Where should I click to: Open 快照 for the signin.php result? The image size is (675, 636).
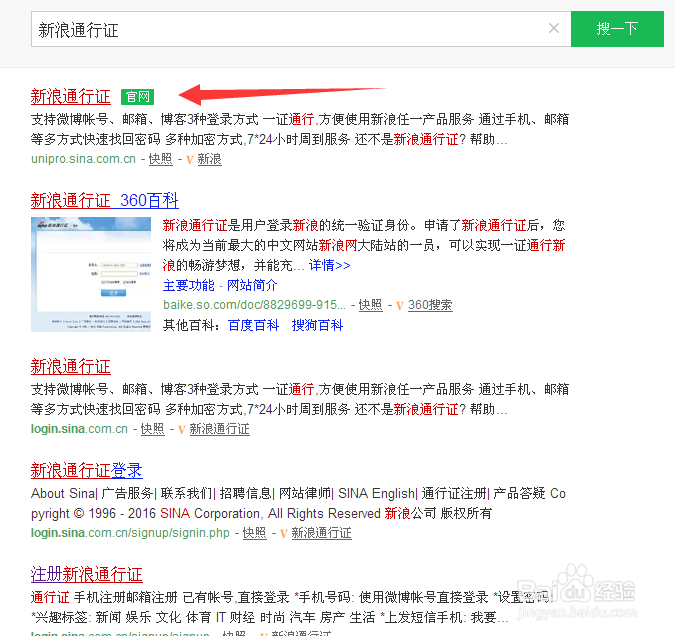tap(254, 533)
